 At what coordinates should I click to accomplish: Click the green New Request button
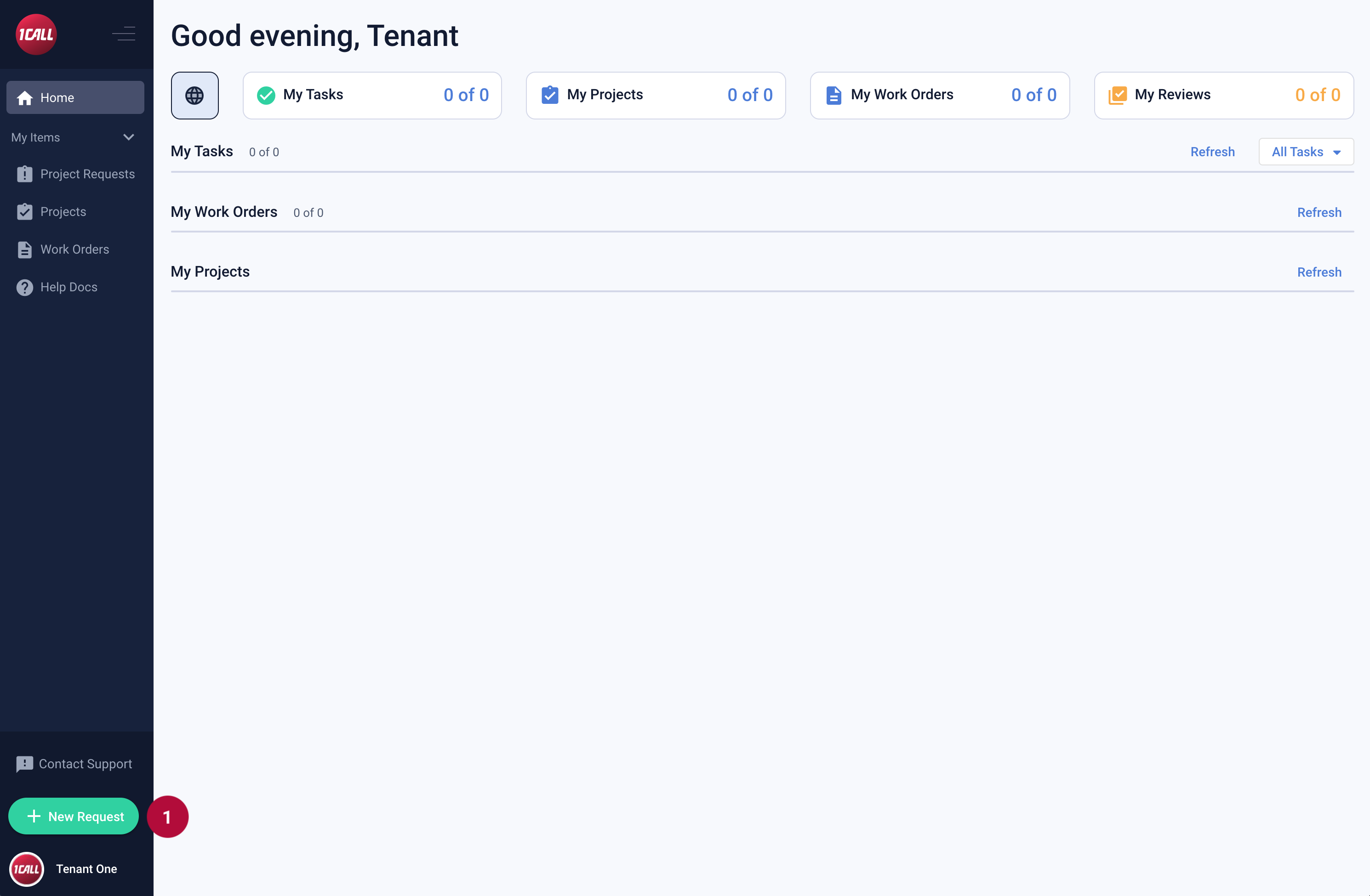[74, 816]
